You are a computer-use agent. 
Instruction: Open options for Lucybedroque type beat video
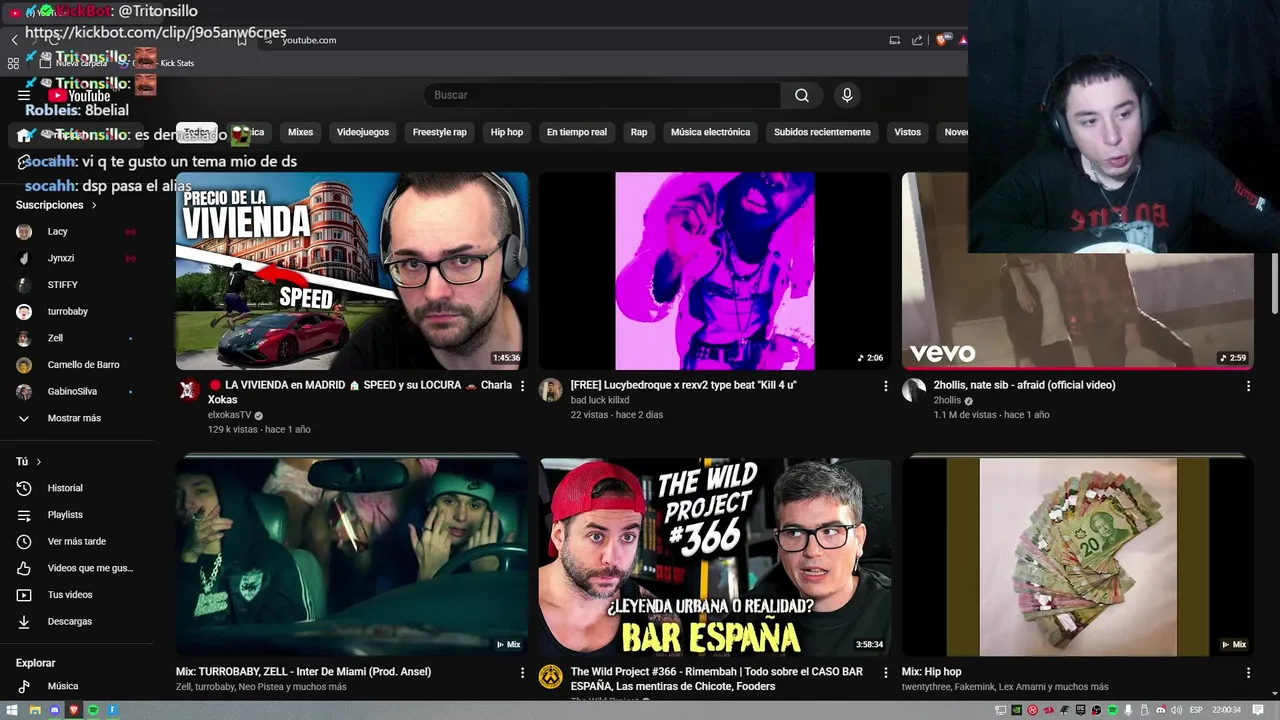coord(885,386)
